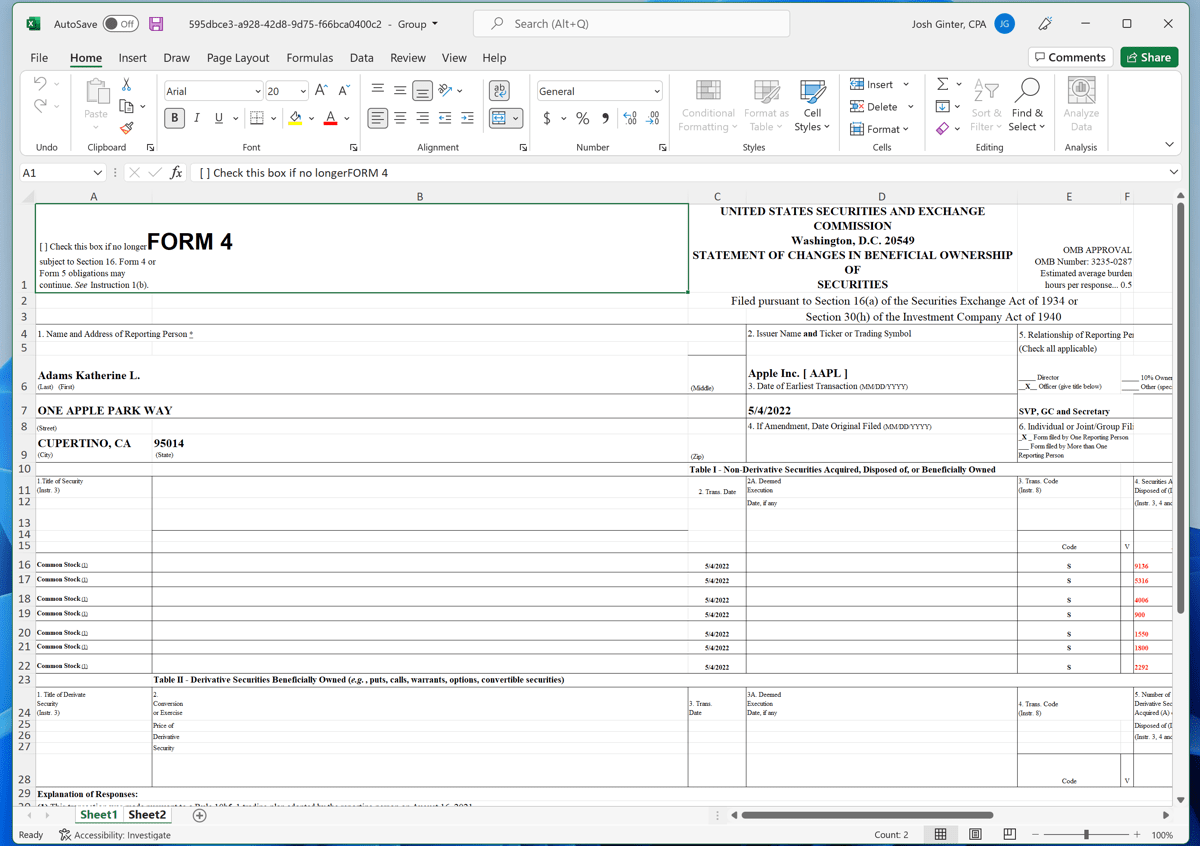Toggle Center horizontal alignment

point(400,118)
